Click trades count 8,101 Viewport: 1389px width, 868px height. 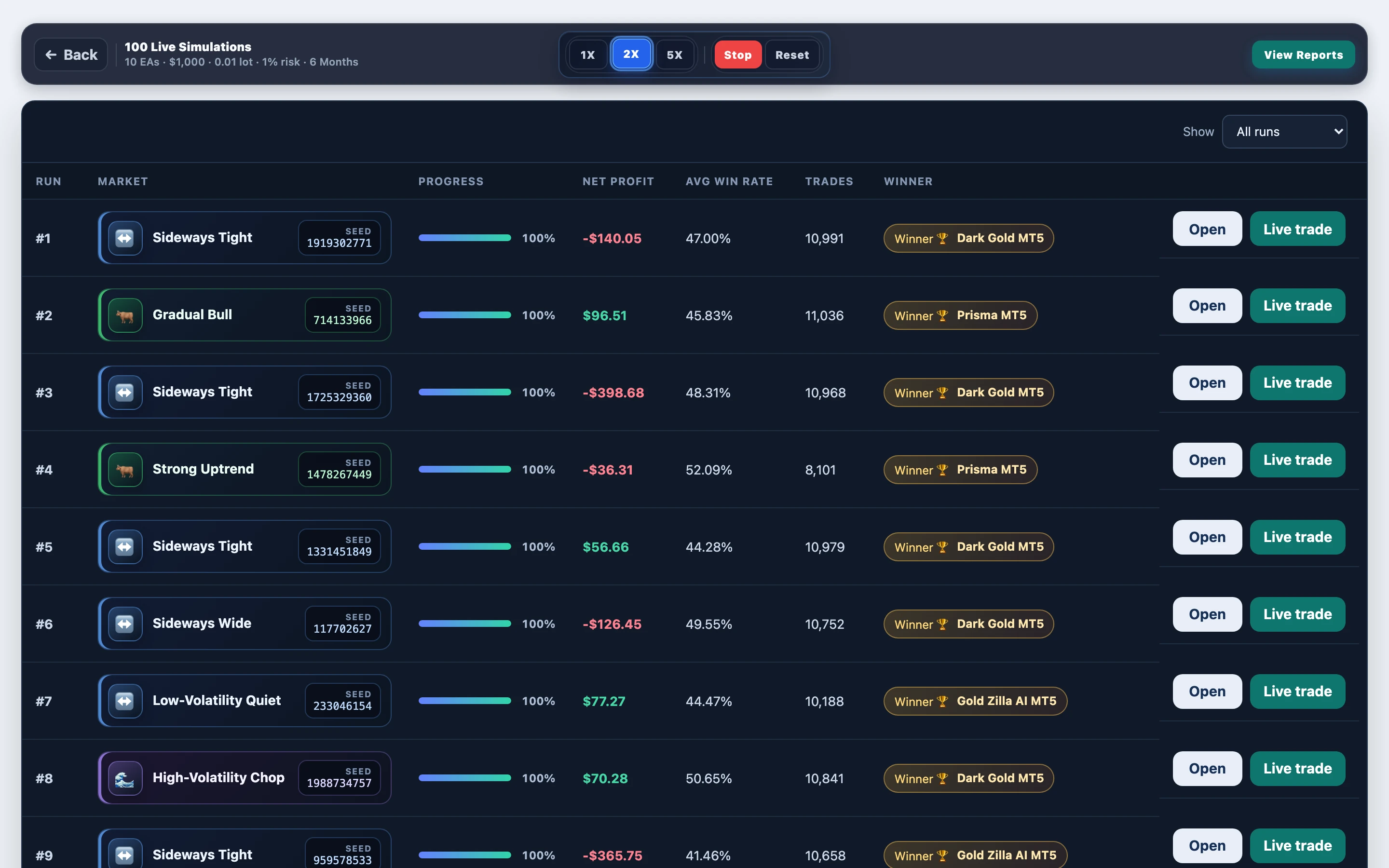(x=820, y=470)
